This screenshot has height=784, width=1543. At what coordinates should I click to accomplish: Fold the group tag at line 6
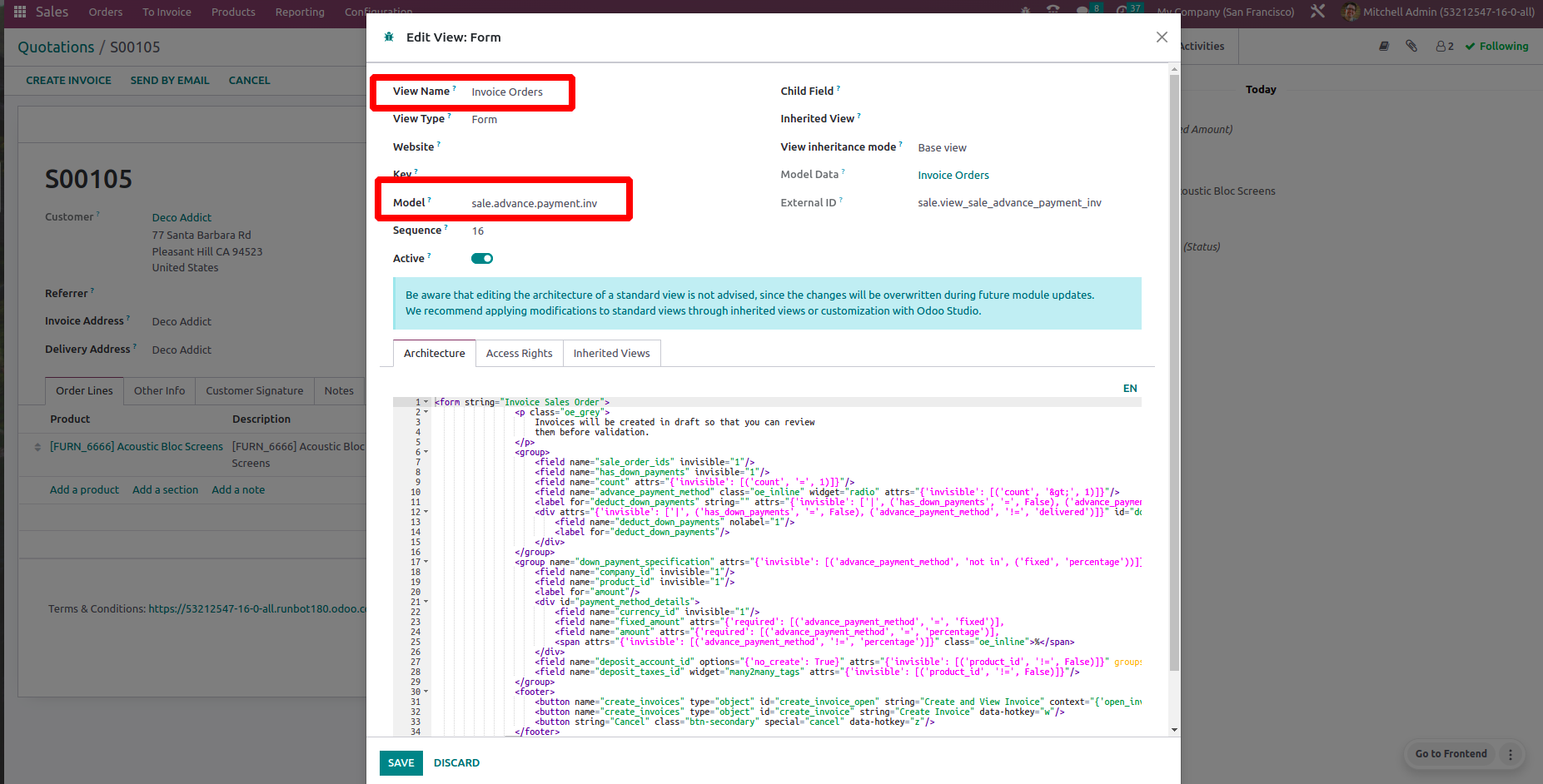(x=426, y=452)
